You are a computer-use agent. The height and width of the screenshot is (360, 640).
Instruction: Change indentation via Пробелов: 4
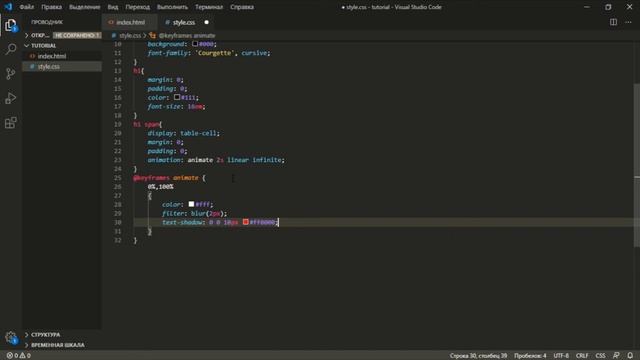[530, 356]
